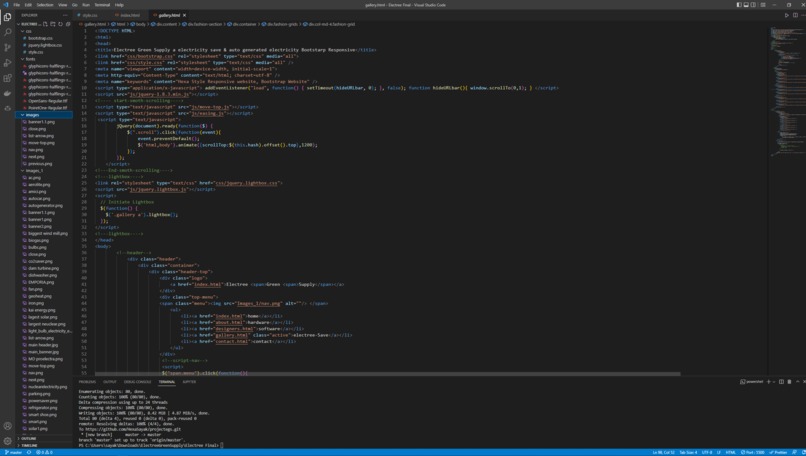Open the Go menu

(75, 5)
